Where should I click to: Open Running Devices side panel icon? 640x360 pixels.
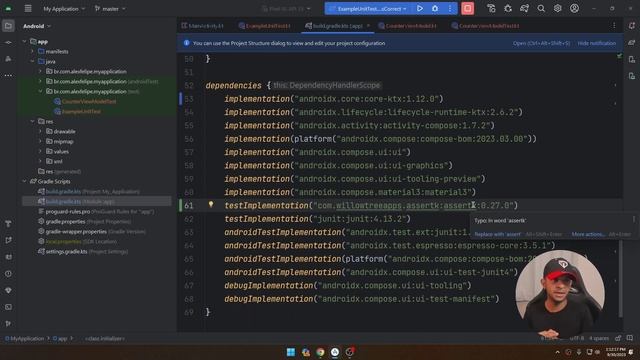click(631, 76)
